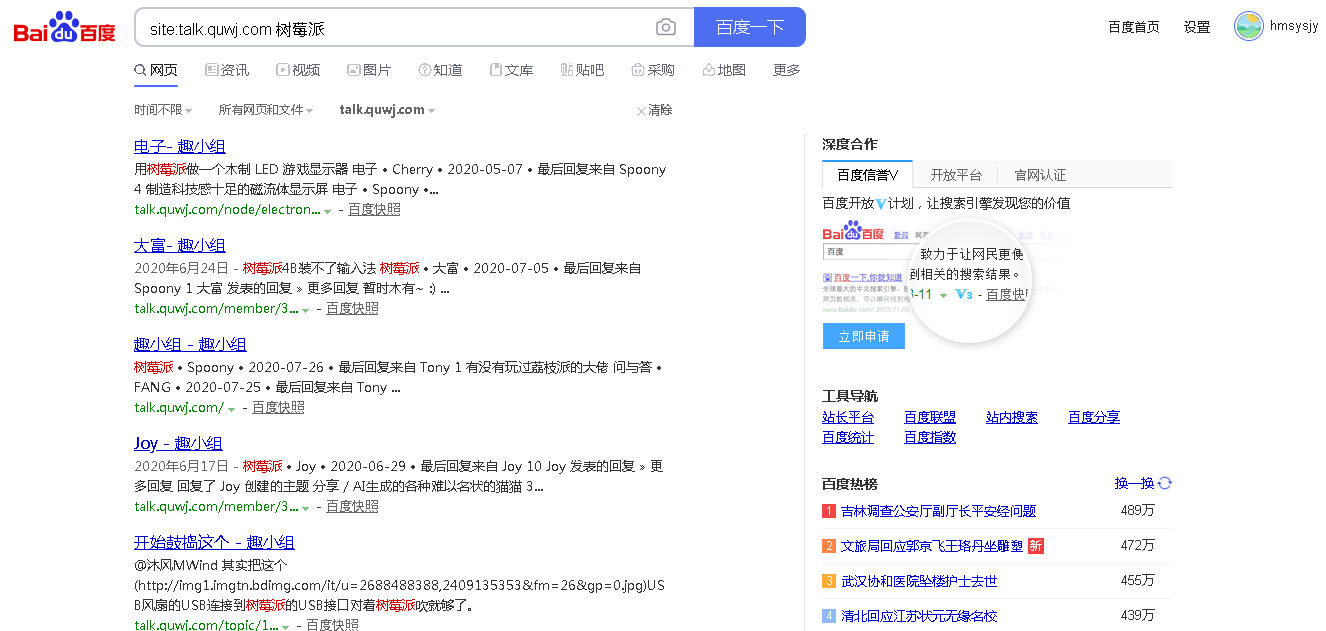Image resolution: width=1326 pixels, height=631 pixels.
Task: Open 更多 tab options
Action: click(x=787, y=70)
